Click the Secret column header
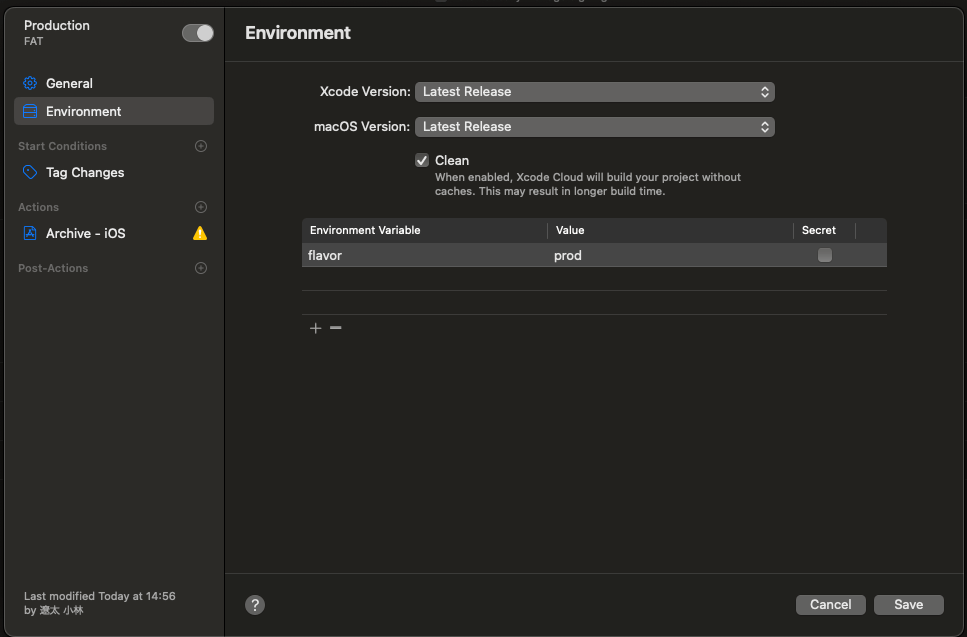Image resolution: width=967 pixels, height=637 pixels. 825,231
